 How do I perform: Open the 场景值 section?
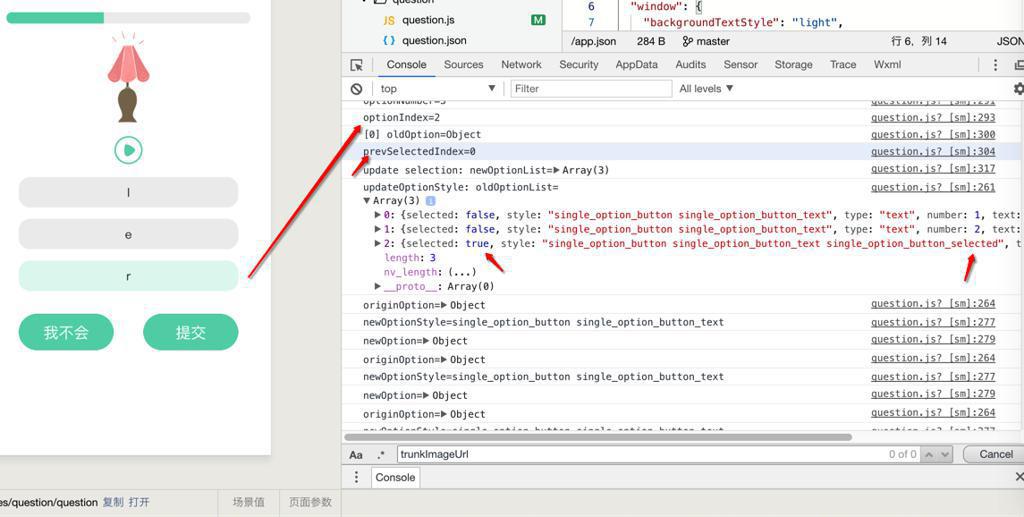point(249,502)
